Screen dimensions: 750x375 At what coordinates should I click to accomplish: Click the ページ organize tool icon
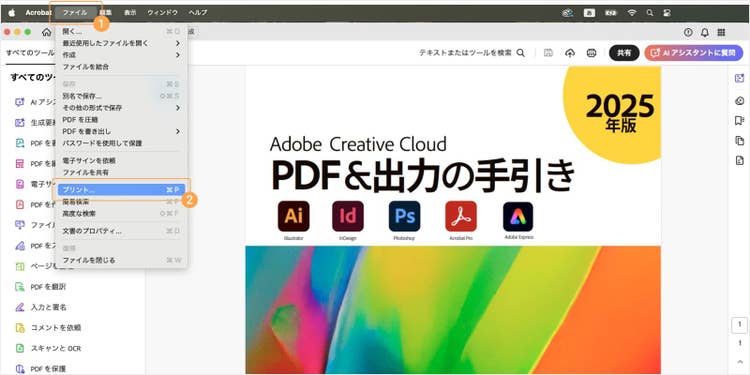tap(20, 266)
